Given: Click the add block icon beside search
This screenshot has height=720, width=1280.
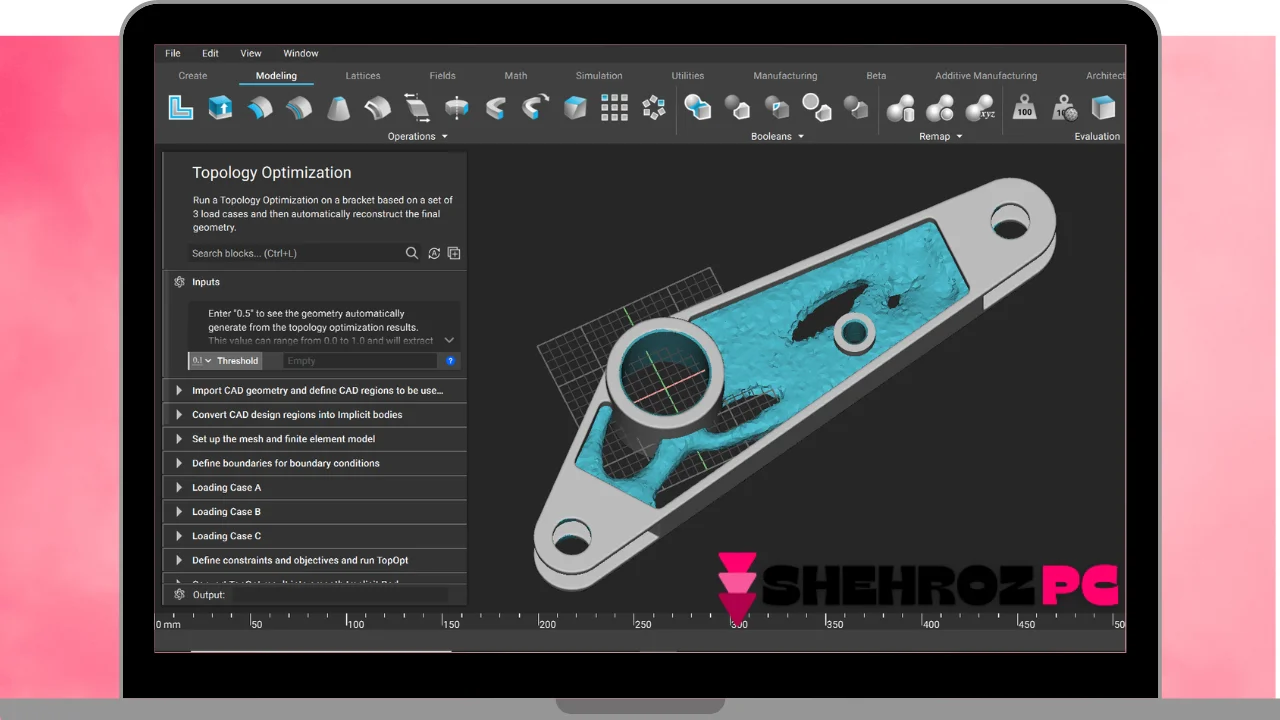Looking at the screenshot, I should coord(454,254).
